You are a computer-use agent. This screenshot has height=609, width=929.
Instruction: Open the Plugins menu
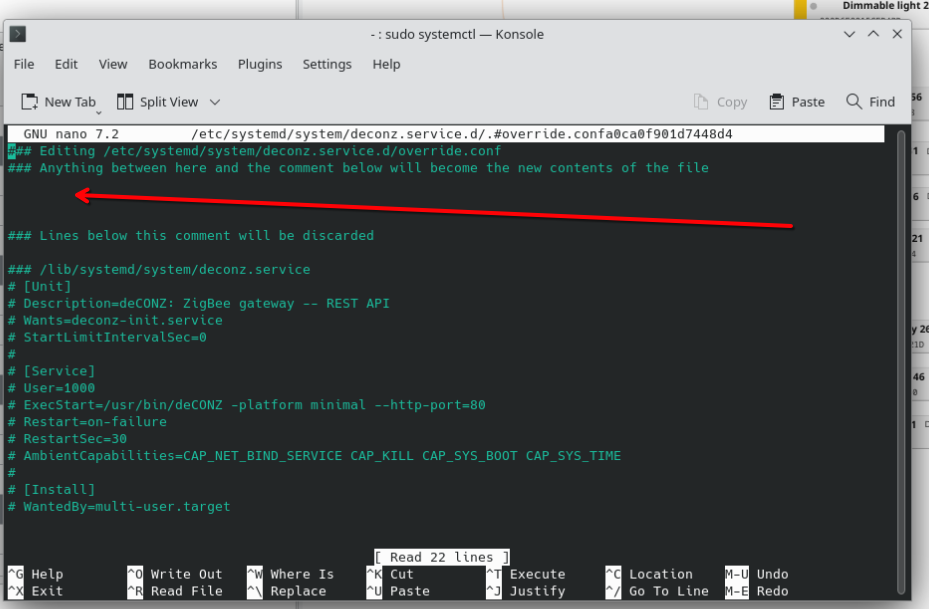[x=259, y=64]
